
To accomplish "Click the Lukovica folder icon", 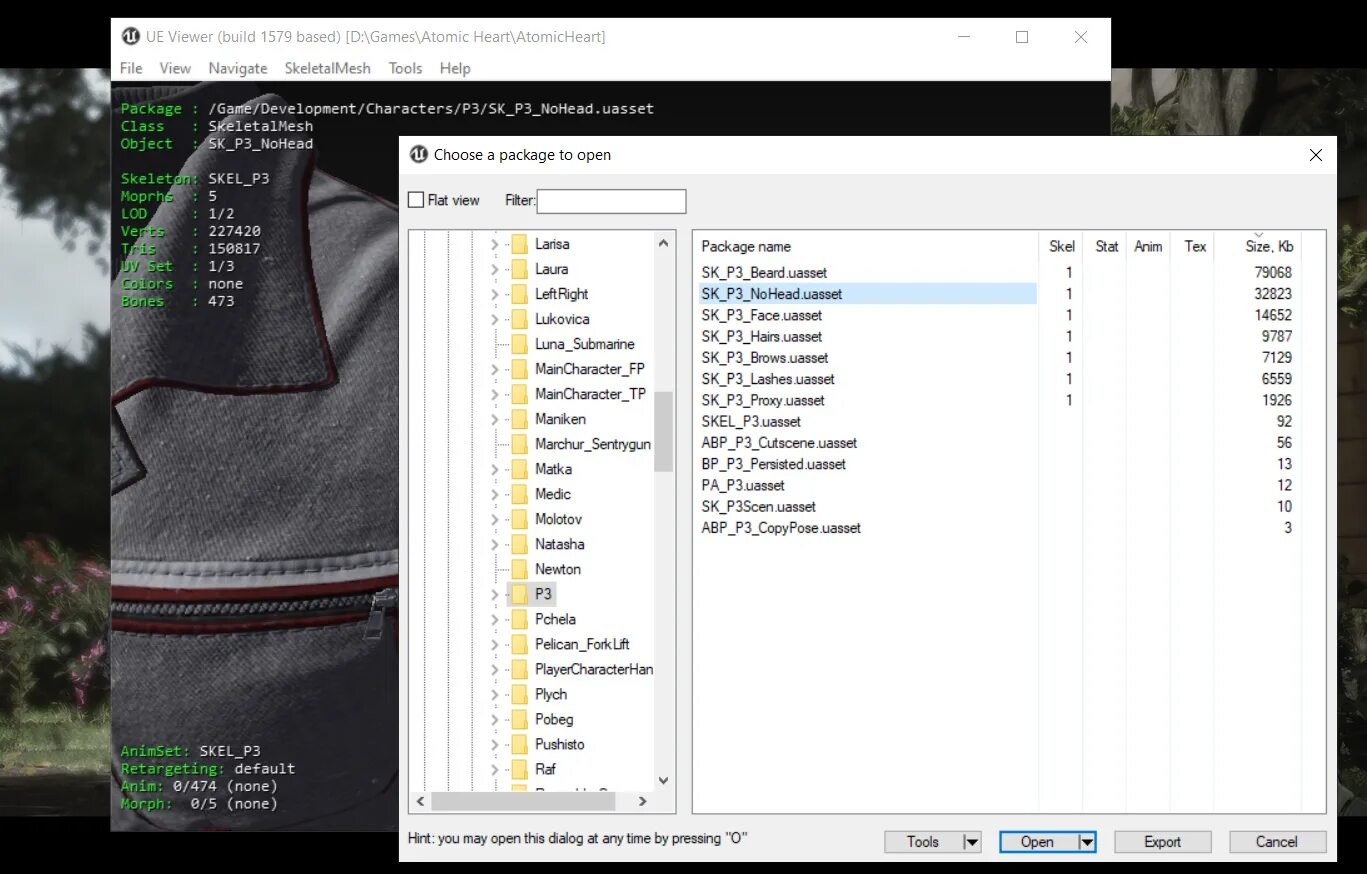I will click(x=519, y=319).
